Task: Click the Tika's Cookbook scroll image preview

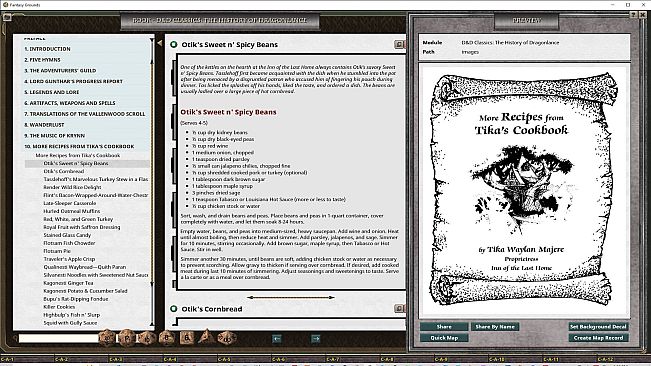Action: tap(524, 190)
